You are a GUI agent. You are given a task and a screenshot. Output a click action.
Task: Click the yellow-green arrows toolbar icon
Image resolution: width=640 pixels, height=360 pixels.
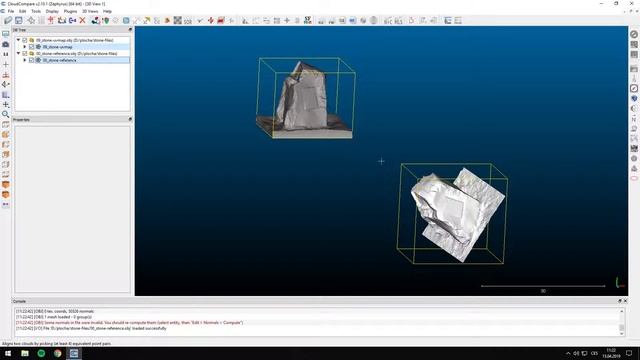(x=147, y=20)
